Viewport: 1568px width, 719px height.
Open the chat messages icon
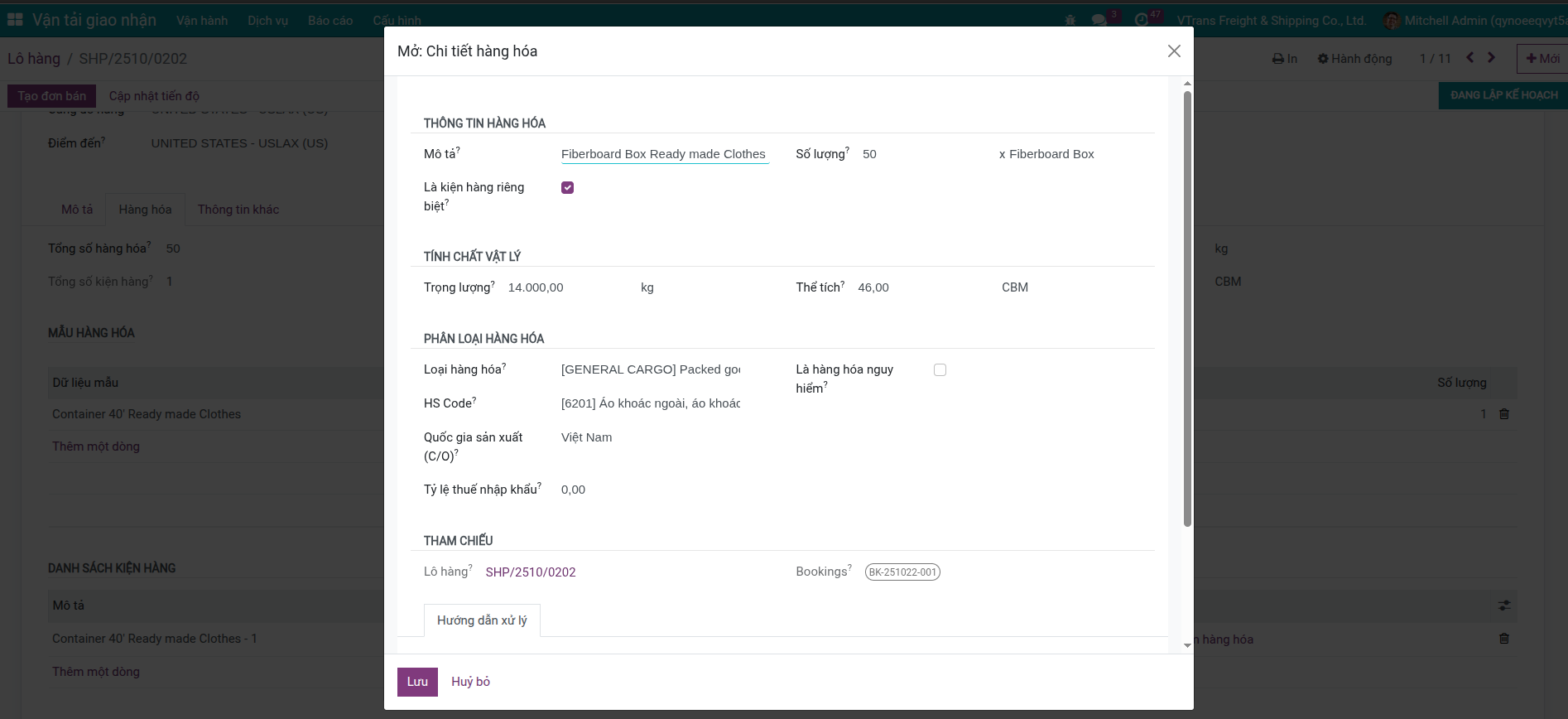(1099, 20)
